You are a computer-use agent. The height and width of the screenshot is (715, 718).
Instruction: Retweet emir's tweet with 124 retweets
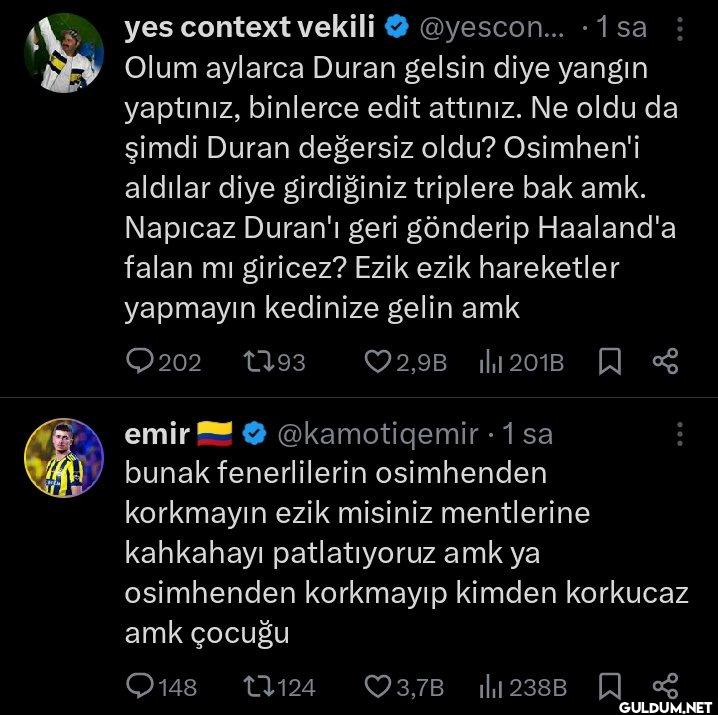(x=257, y=686)
